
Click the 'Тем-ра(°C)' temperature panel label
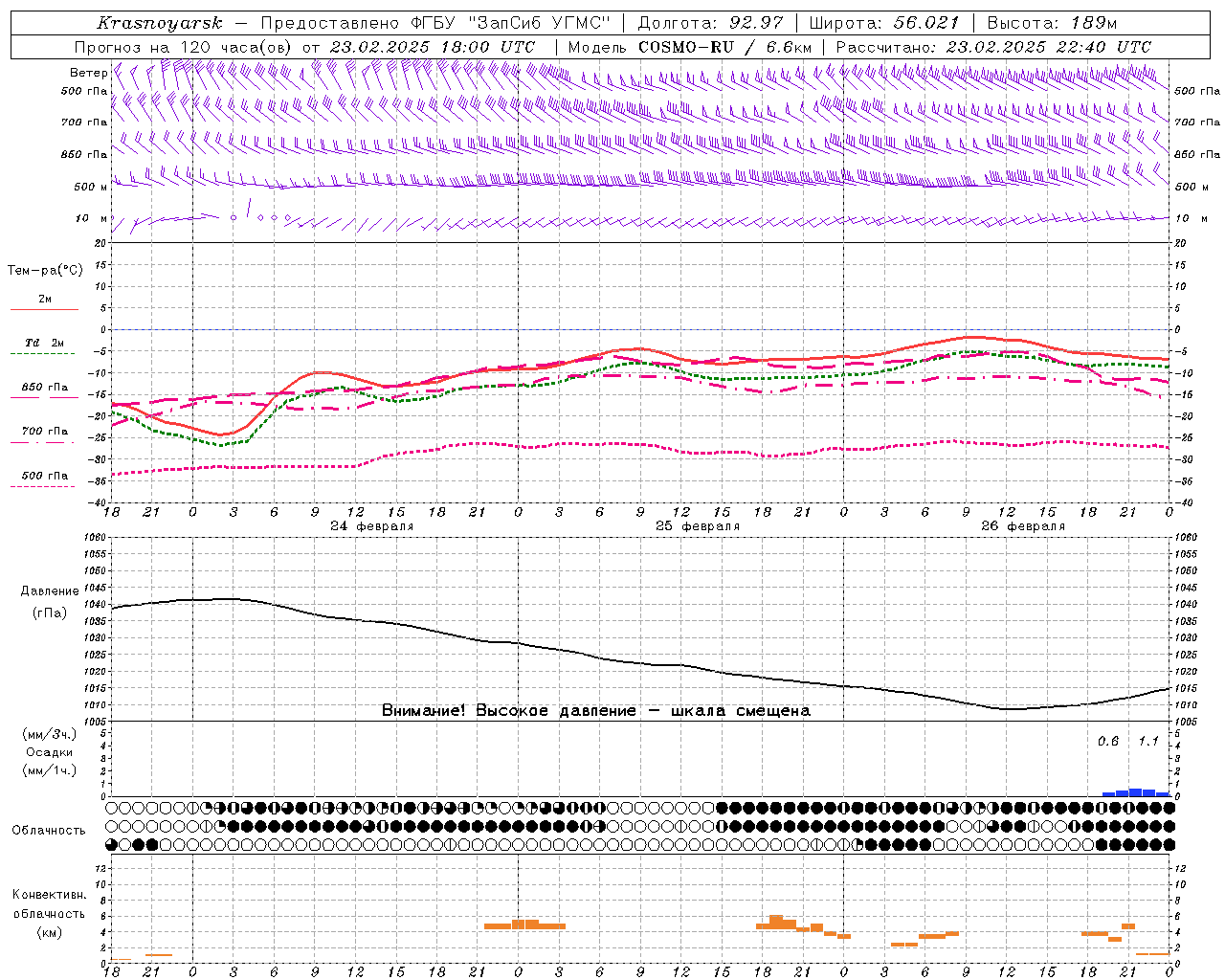[45, 271]
